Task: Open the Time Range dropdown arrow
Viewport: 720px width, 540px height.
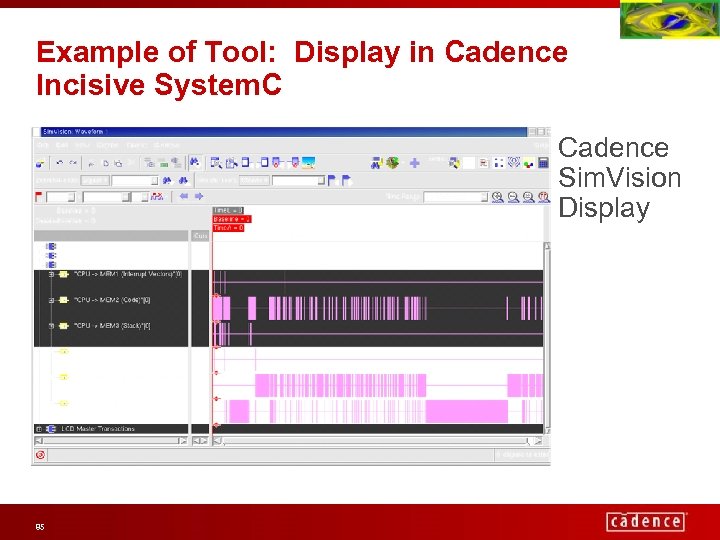Action: coord(484,197)
